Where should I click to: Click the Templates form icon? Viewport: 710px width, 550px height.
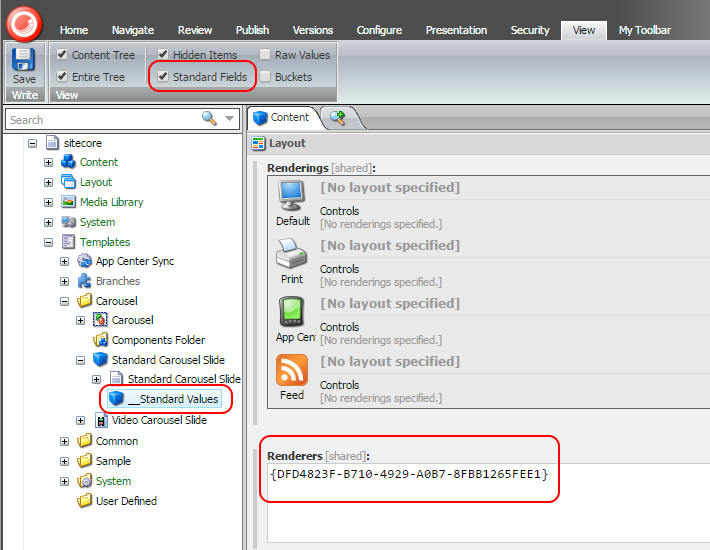(x=68, y=241)
